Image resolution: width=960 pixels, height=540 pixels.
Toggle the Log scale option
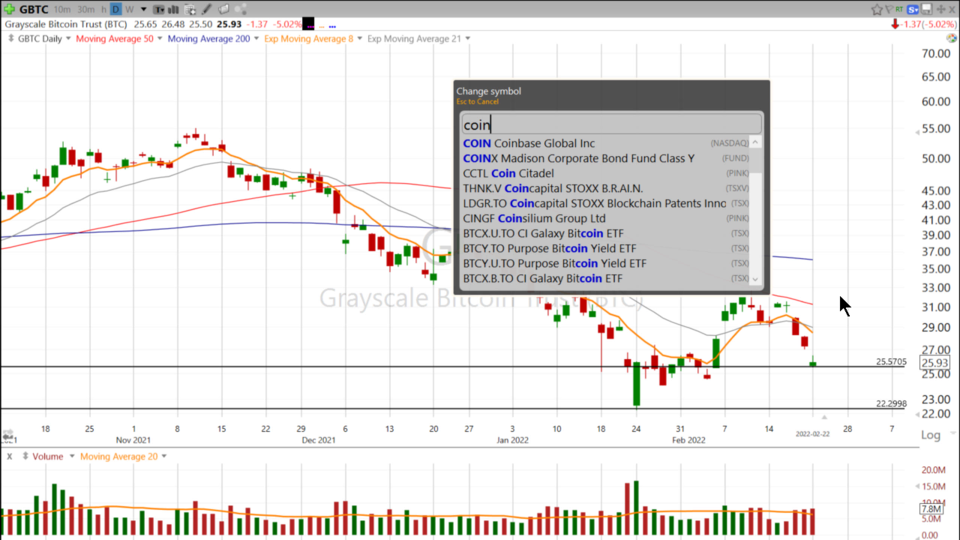(x=930, y=435)
